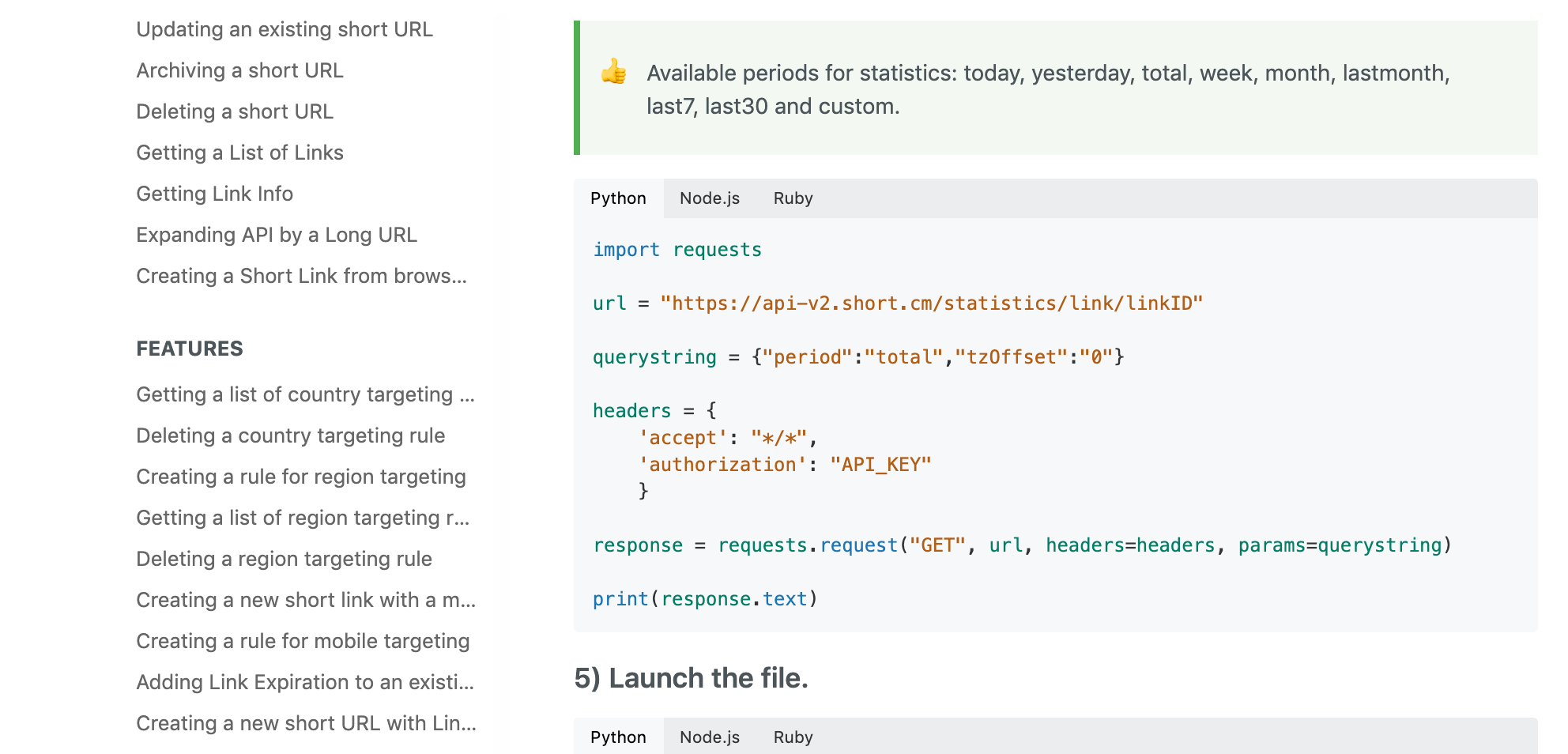Go to 'Deleting a country targeting rule'

[291, 435]
